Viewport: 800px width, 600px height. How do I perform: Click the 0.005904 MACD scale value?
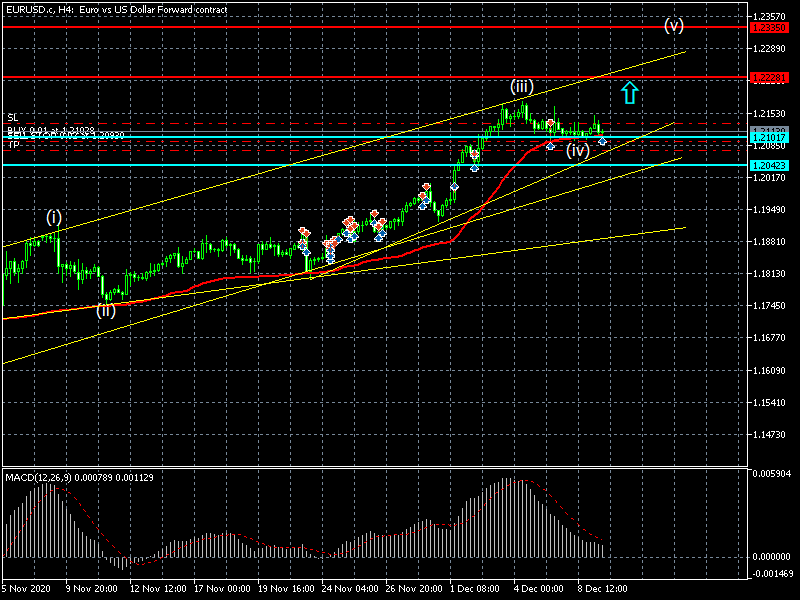[x=772, y=474]
